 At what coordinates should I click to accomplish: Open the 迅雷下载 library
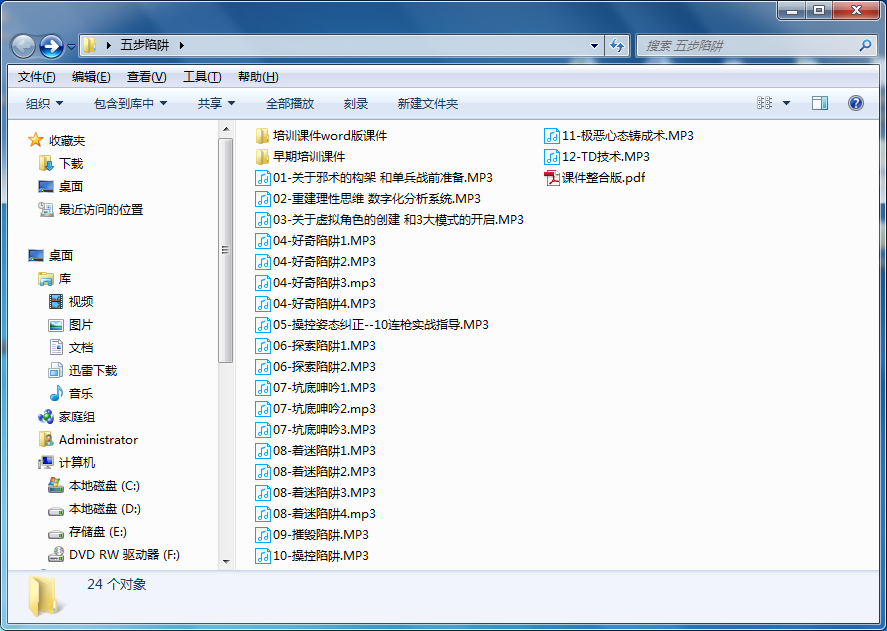pos(83,371)
